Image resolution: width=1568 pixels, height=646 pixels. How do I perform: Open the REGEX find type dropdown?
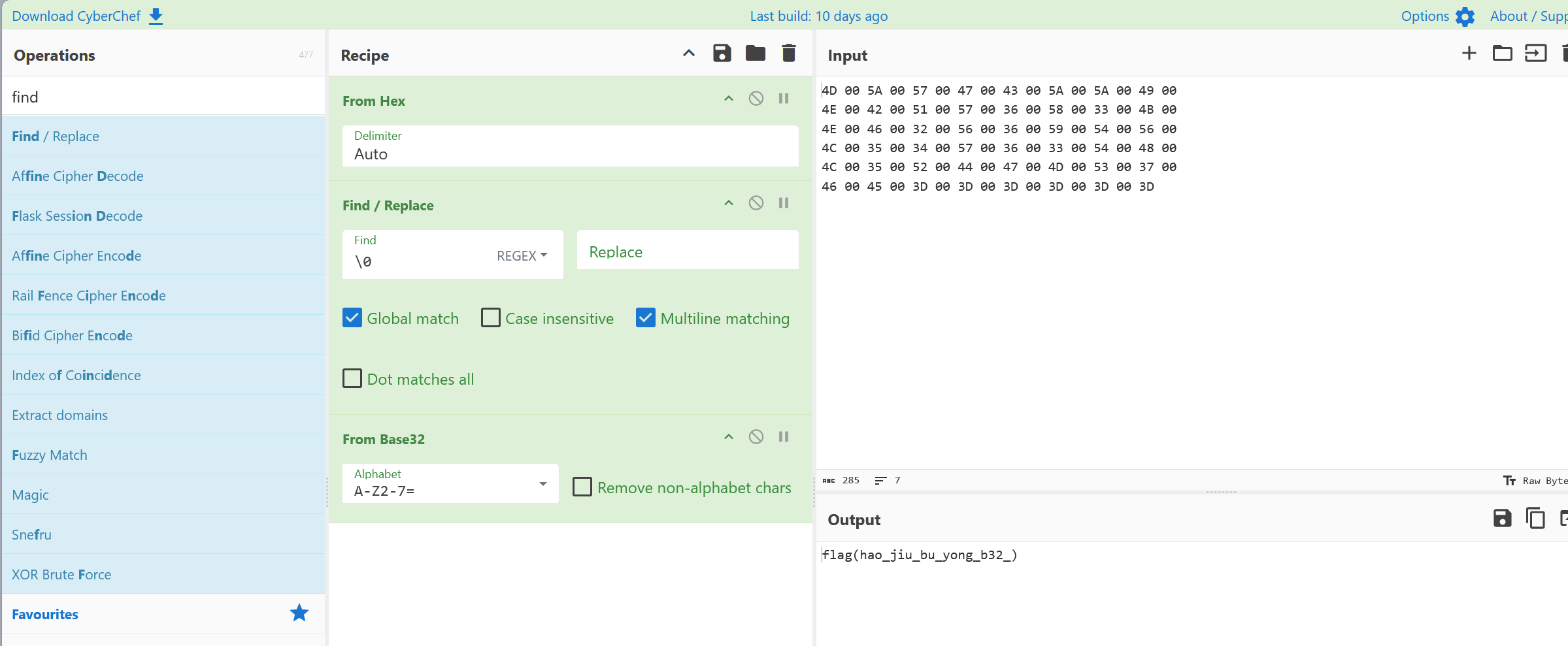(522, 256)
